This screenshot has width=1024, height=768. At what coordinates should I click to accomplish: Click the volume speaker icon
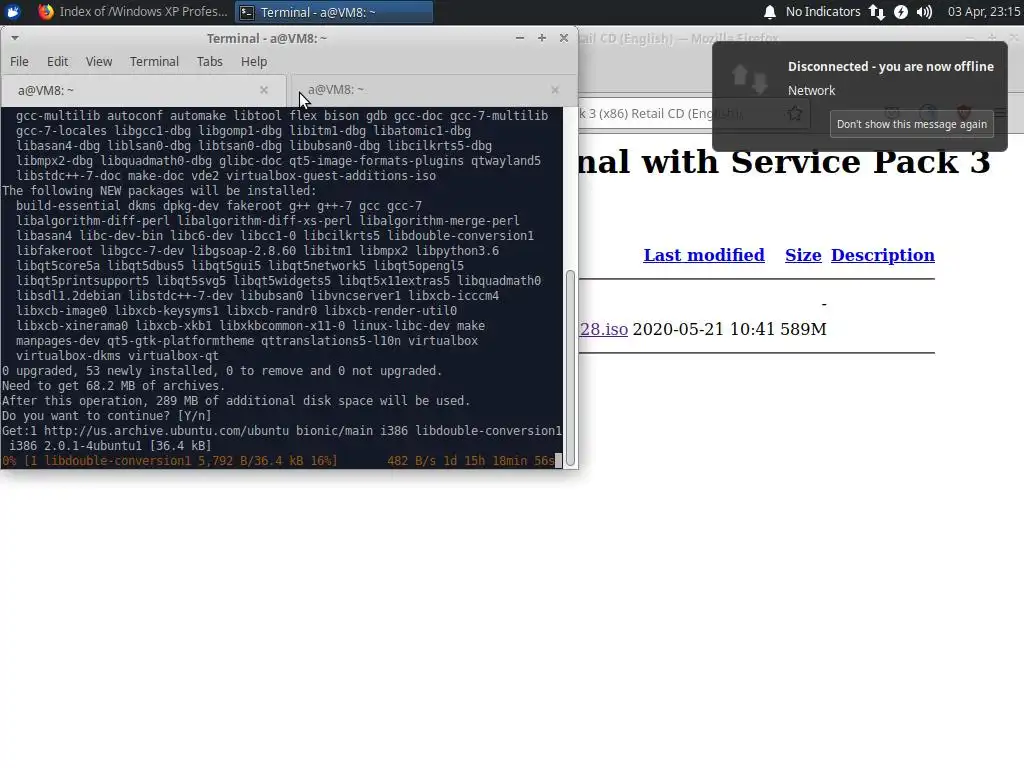coord(924,12)
